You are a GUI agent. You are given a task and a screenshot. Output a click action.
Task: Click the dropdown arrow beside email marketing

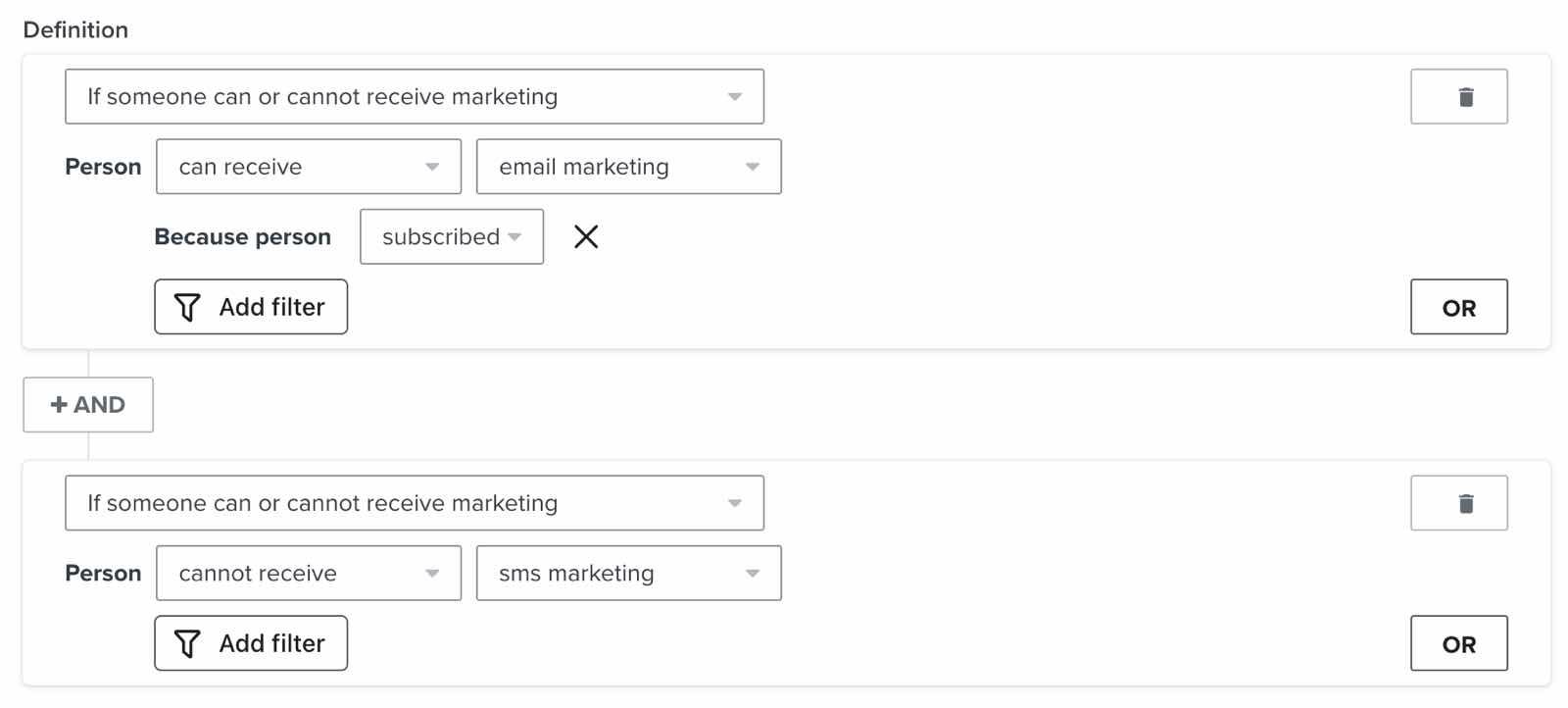[x=753, y=167]
